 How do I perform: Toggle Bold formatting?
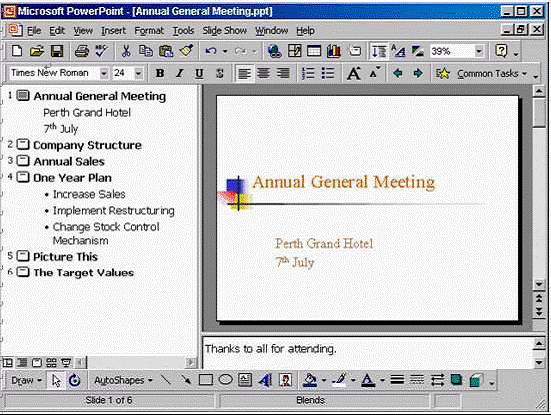point(160,73)
